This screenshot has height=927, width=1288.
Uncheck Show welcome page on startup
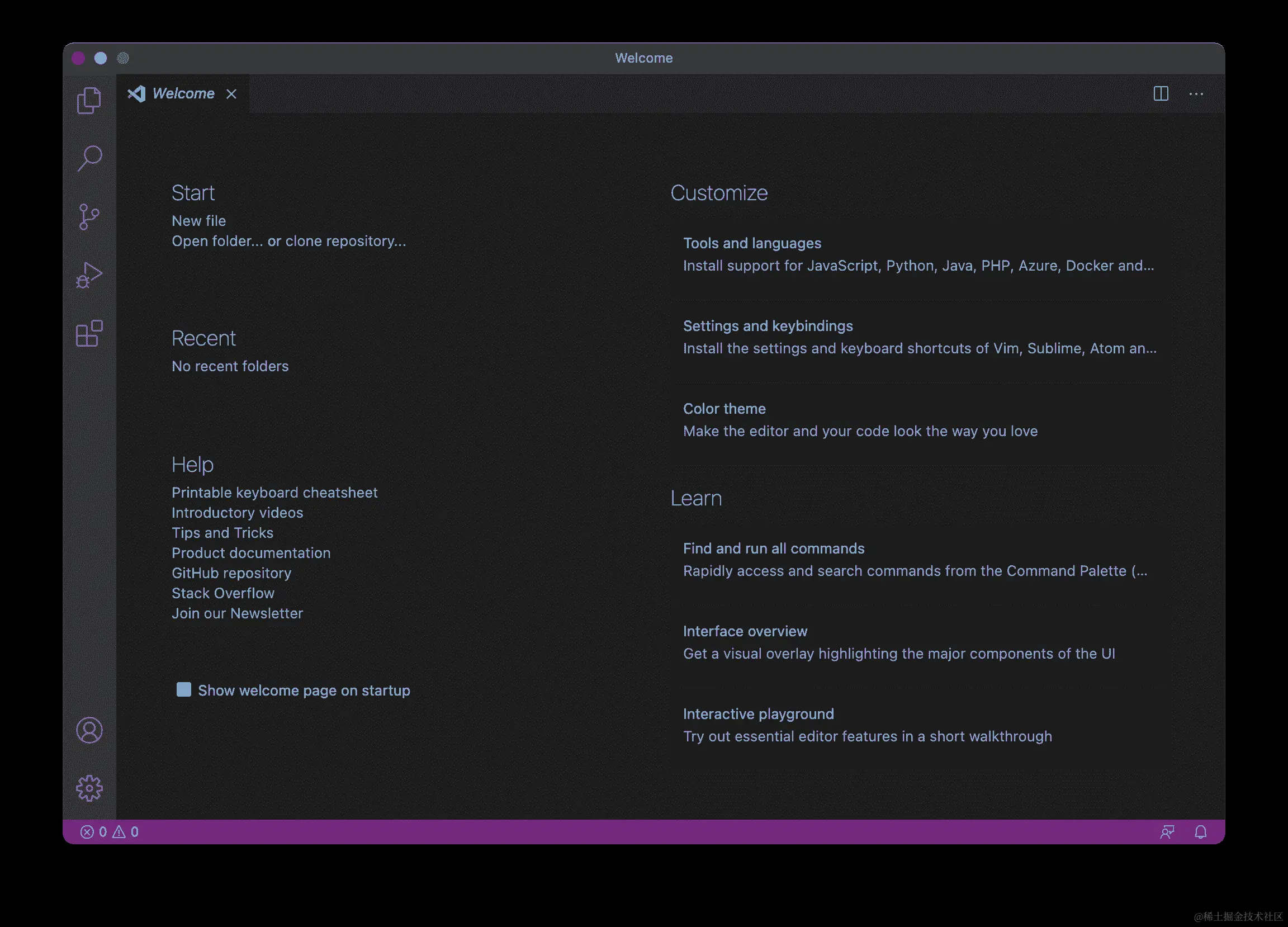[183, 689]
